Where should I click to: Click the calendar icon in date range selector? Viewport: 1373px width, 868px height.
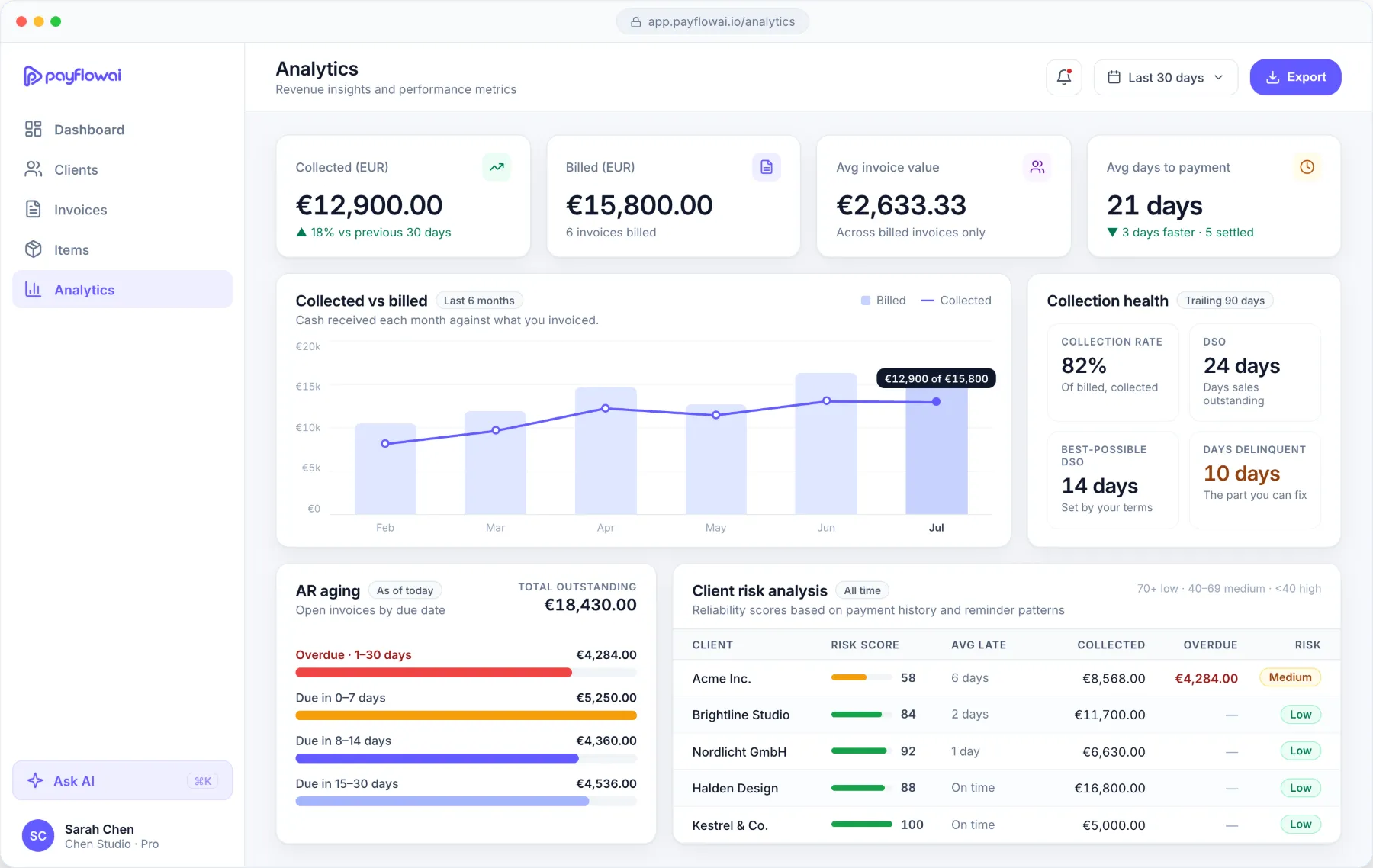pyautogui.click(x=1114, y=77)
